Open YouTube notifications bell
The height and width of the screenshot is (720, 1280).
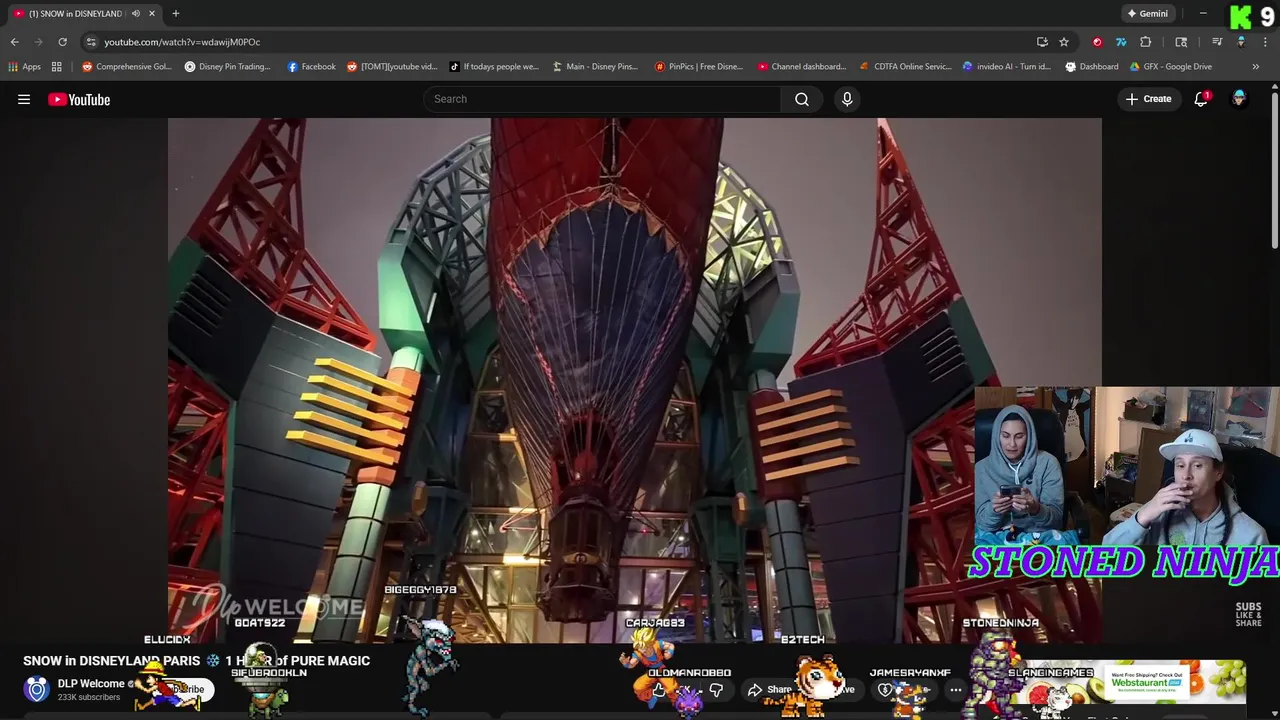coord(1201,99)
